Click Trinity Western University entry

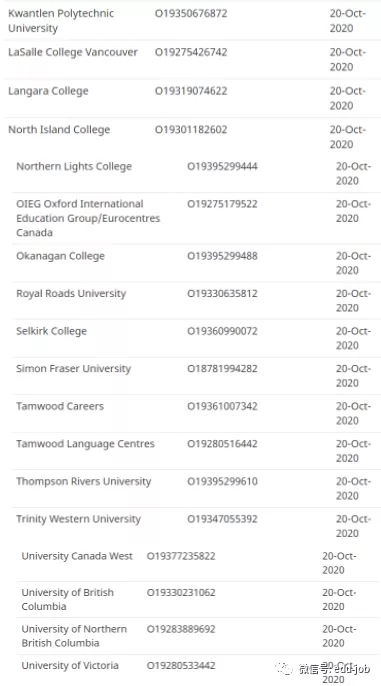pos(78,519)
